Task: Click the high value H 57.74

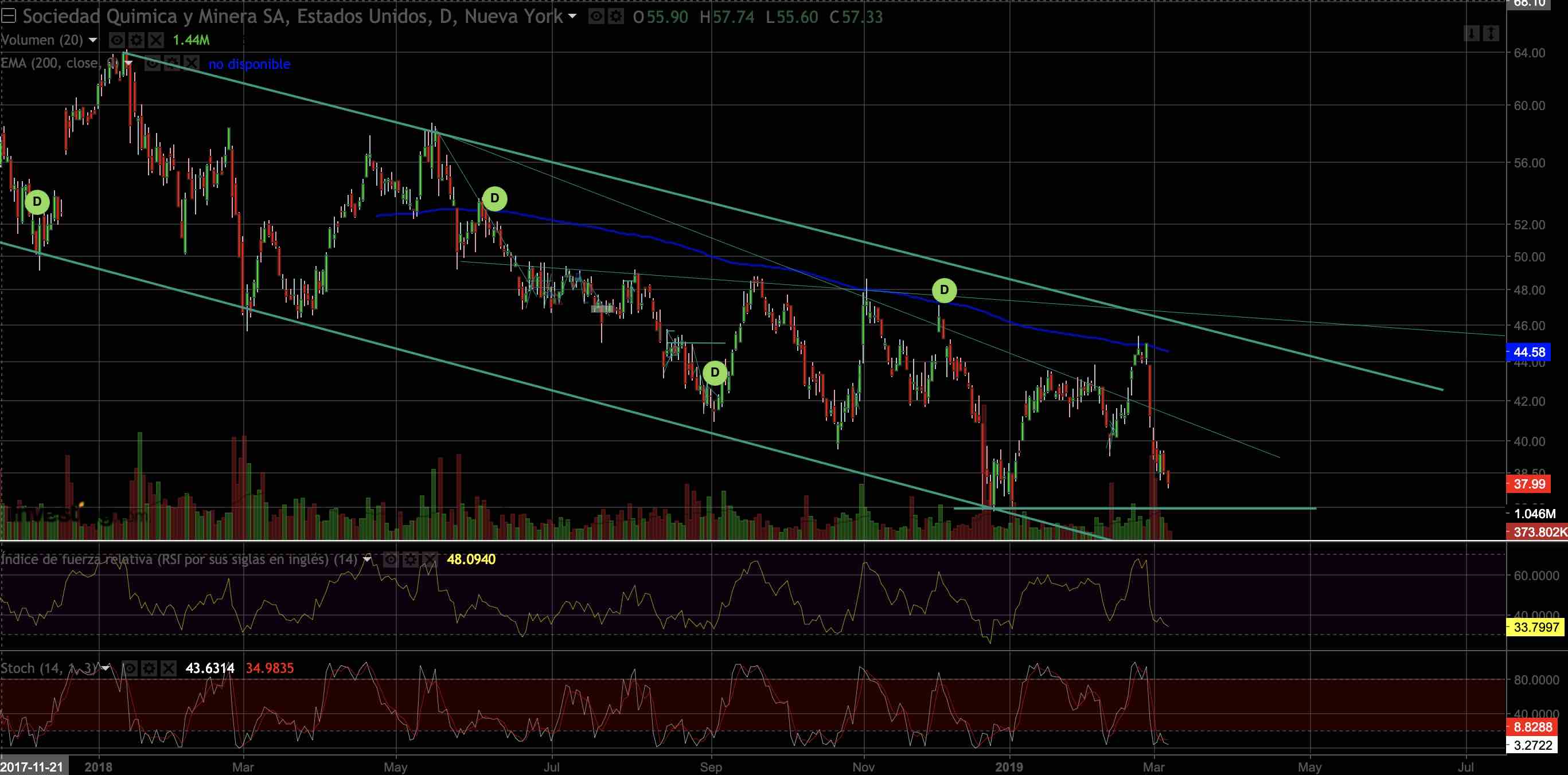Action: (x=727, y=17)
